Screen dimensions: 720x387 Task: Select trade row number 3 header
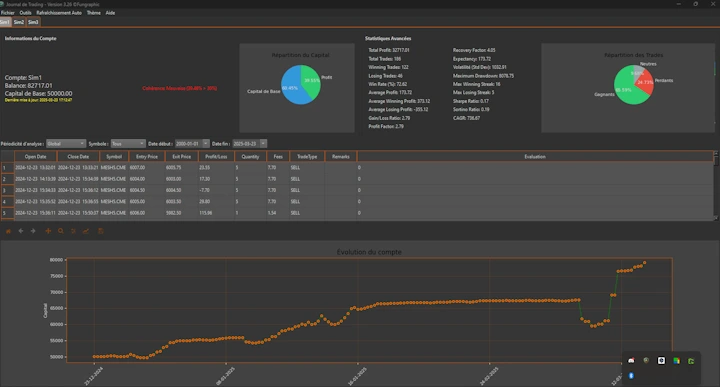click(x=7, y=190)
